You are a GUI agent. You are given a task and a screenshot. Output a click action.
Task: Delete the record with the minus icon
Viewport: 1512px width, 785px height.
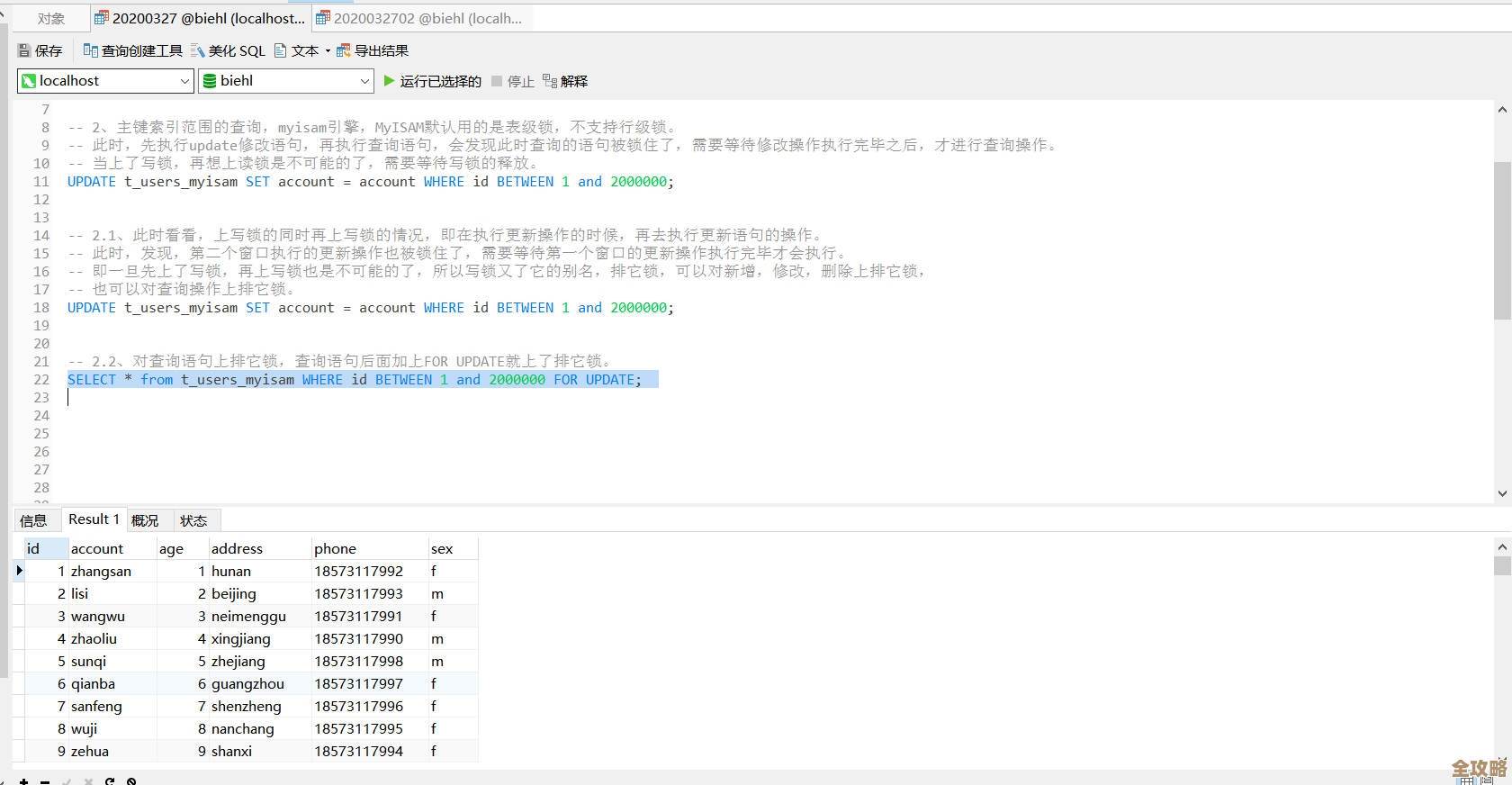[x=45, y=780]
